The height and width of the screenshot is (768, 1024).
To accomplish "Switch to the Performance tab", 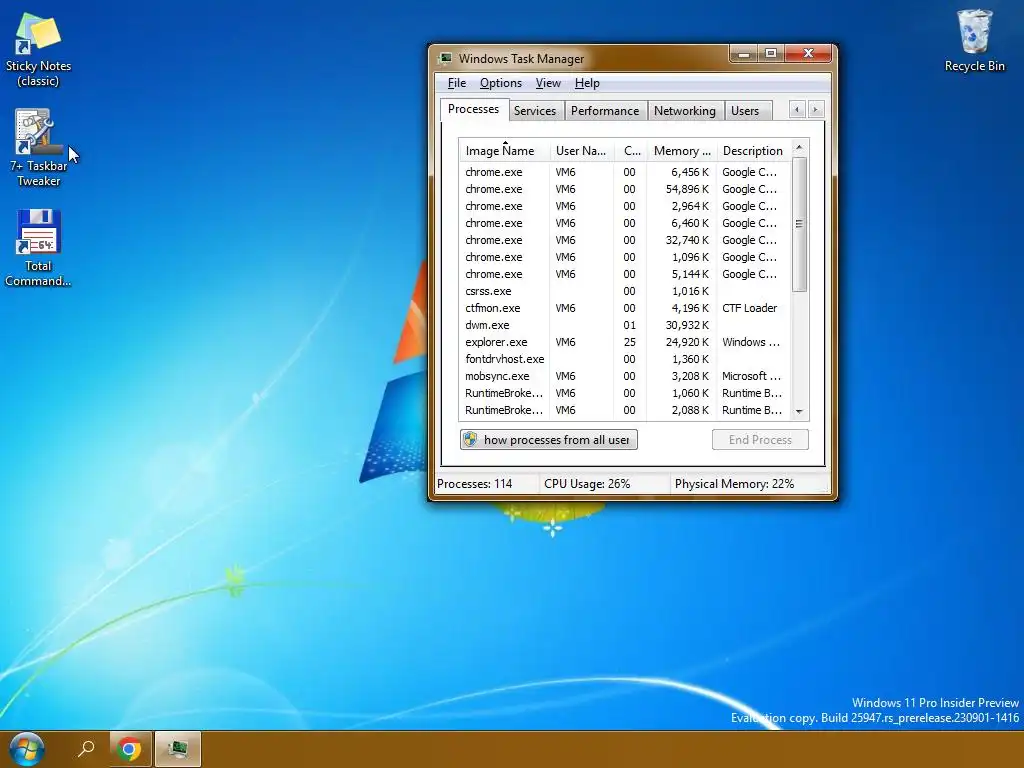I will point(605,110).
